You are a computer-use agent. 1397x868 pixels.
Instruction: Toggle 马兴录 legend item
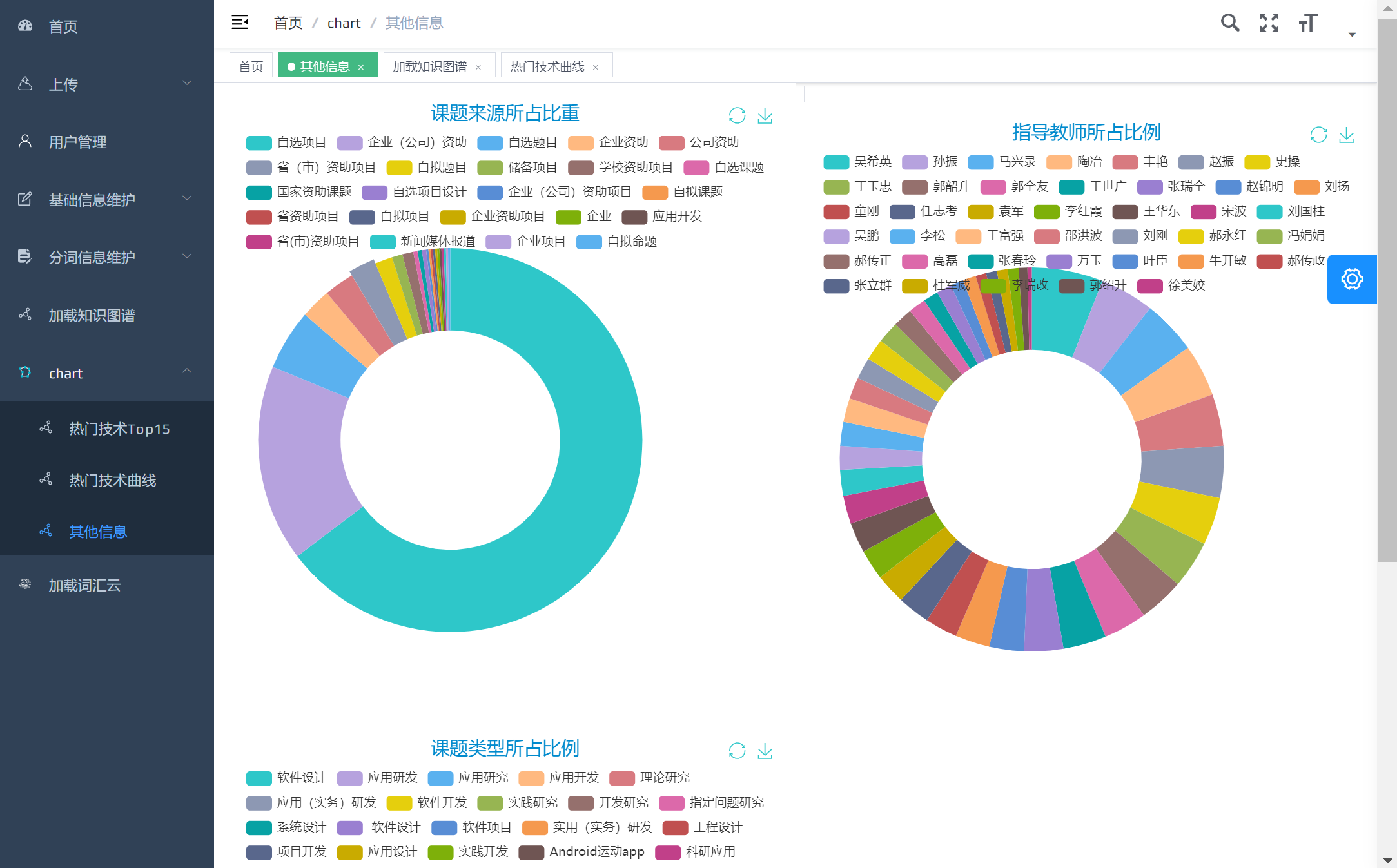pyautogui.click(x=1002, y=162)
